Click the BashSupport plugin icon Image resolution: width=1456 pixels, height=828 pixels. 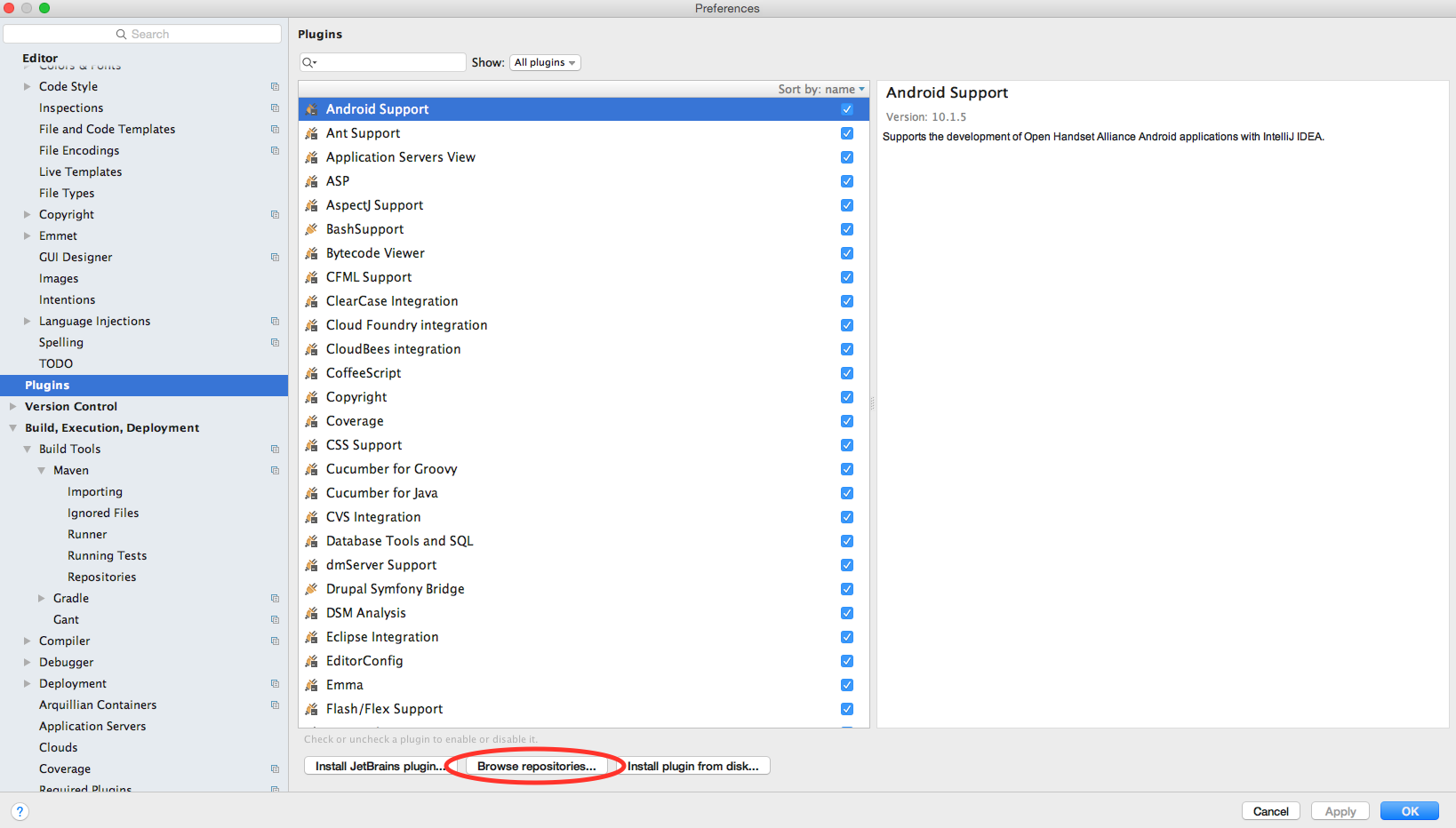click(311, 229)
